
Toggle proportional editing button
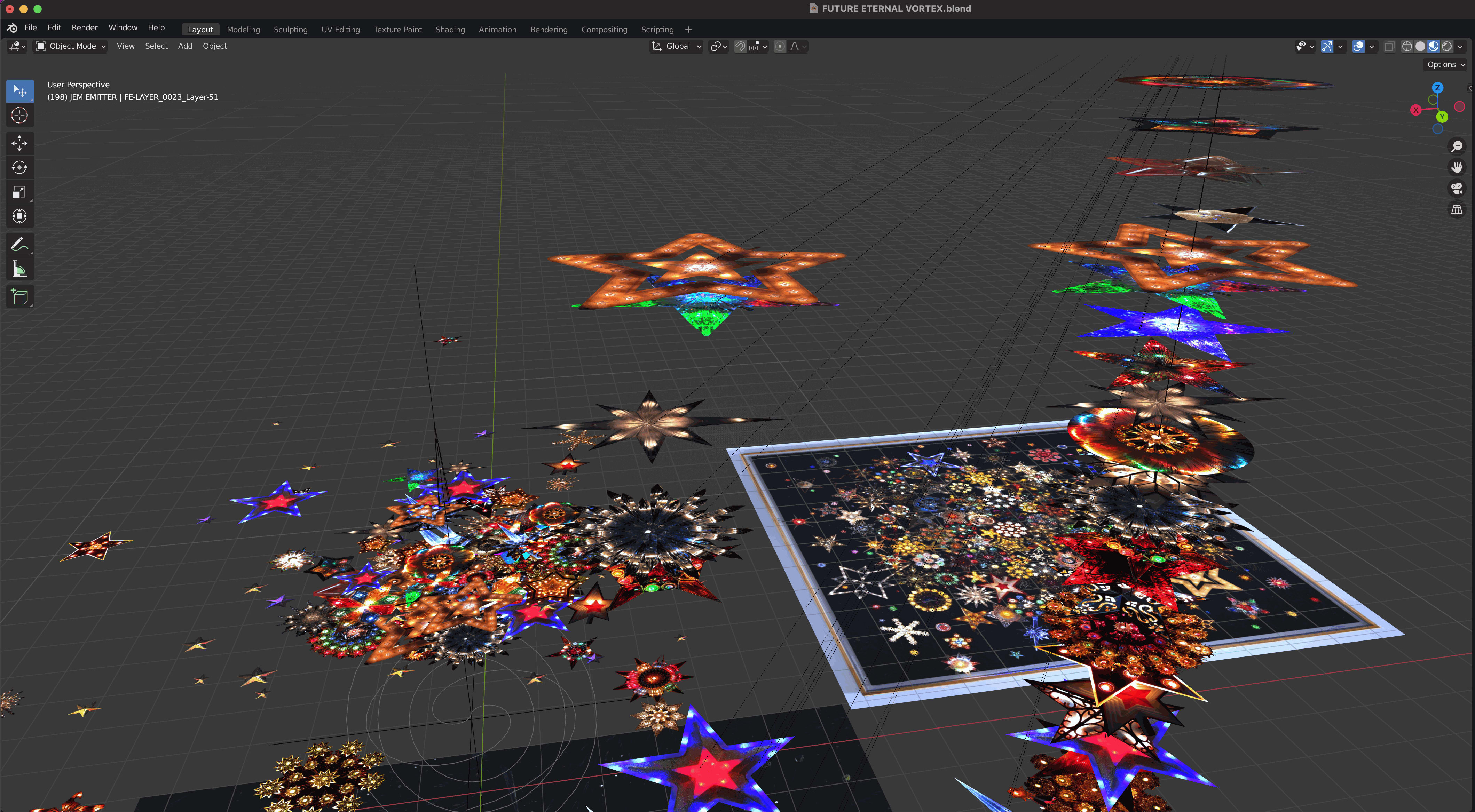pyautogui.click(x=780, y=46)
